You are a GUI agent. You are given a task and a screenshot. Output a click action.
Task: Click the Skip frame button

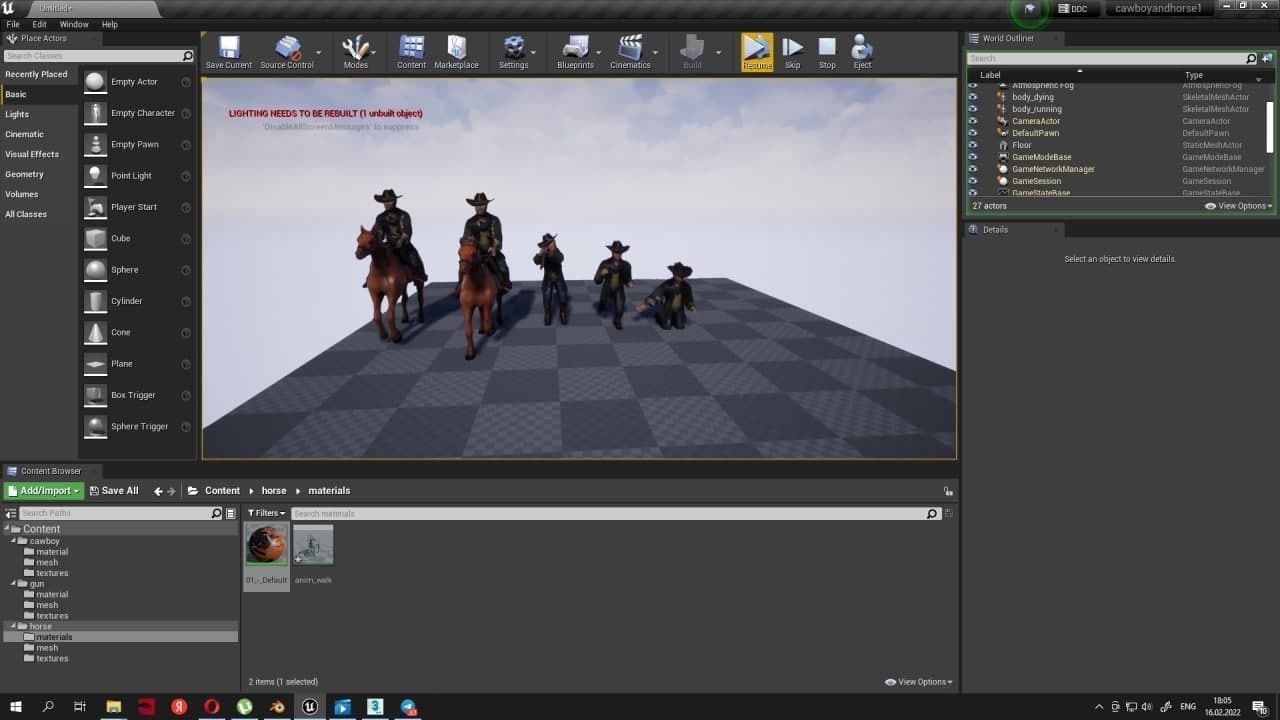[x=792, y=52]
